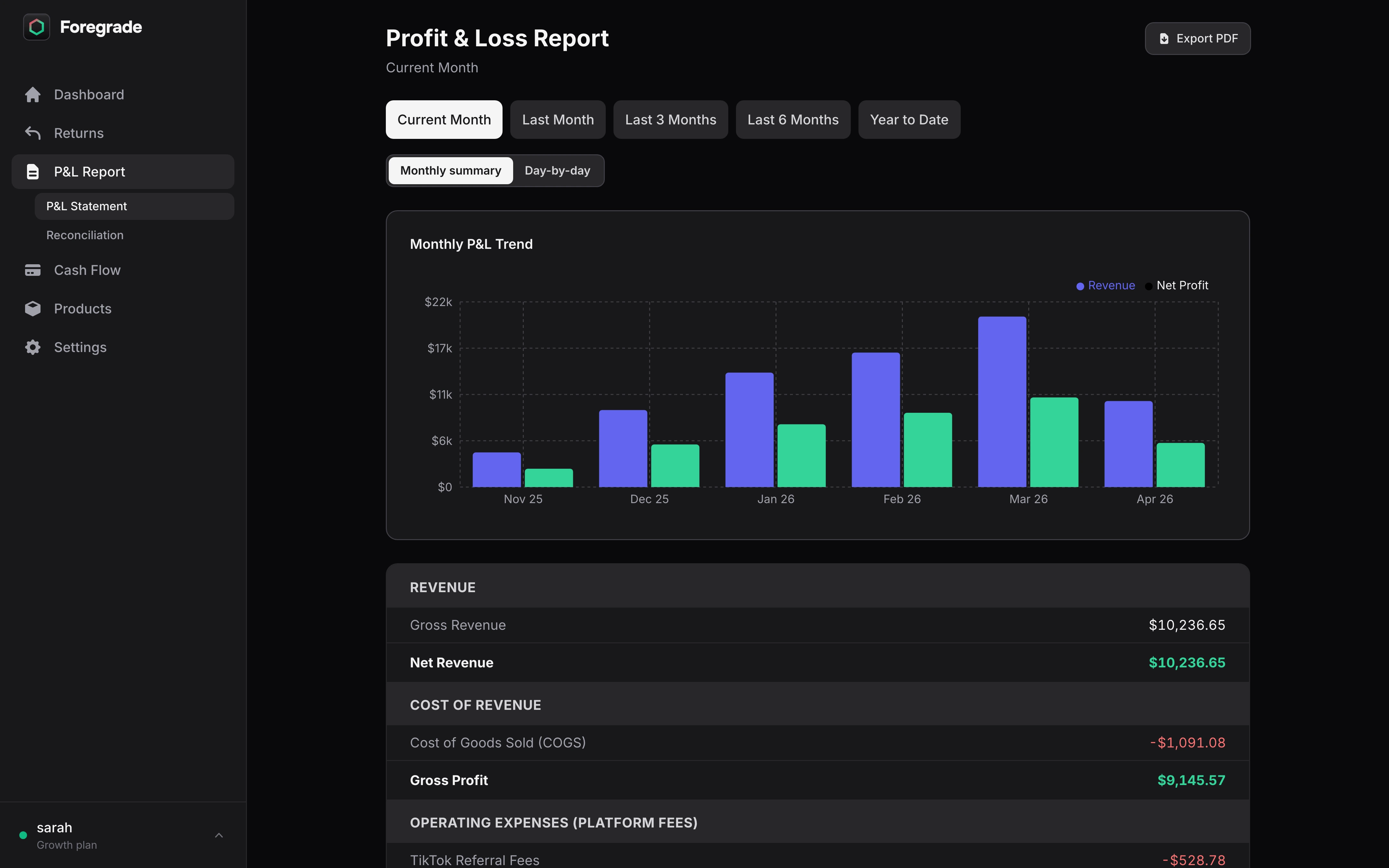This screenshot has width=1389, height=868.
Task: Select the Year to Date tab
Action: 909,119
